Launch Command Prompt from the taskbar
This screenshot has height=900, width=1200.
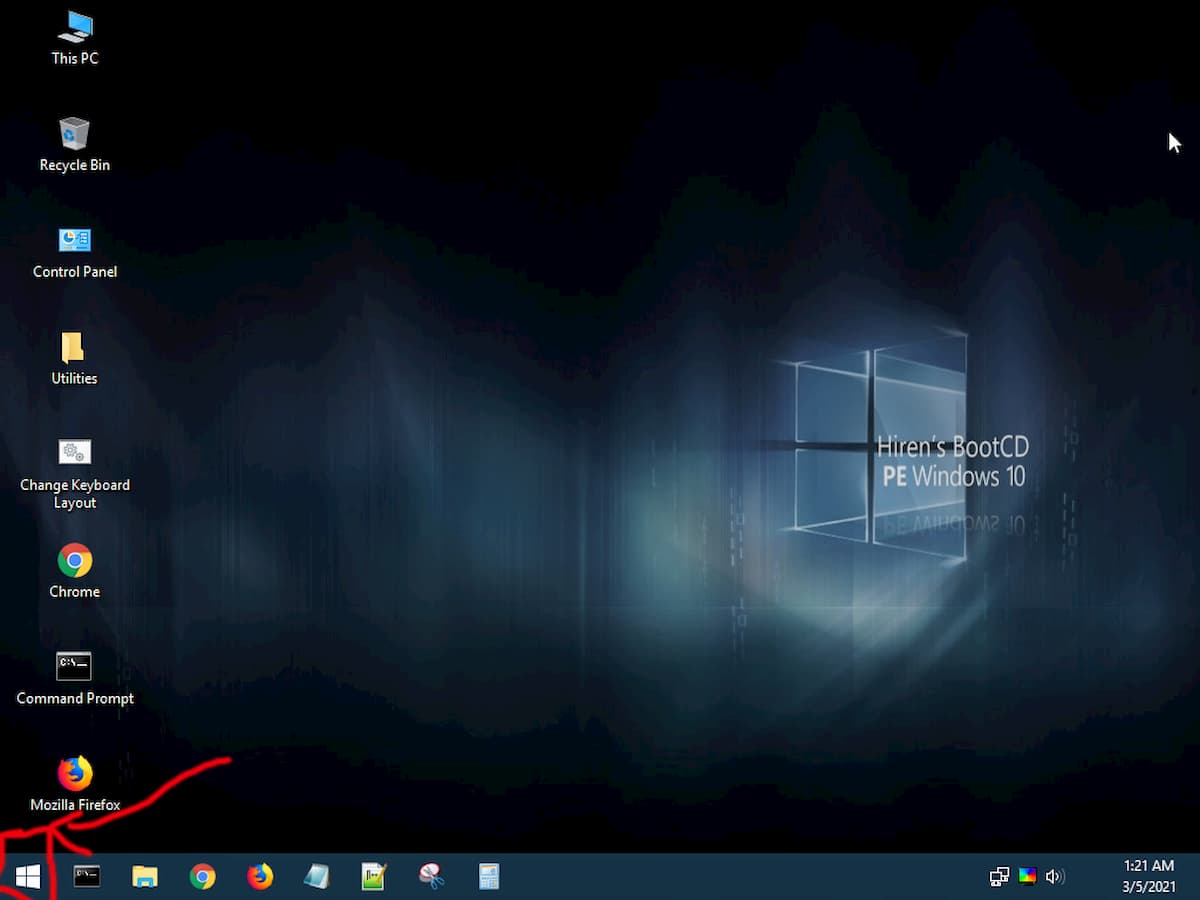click(87, 877)
